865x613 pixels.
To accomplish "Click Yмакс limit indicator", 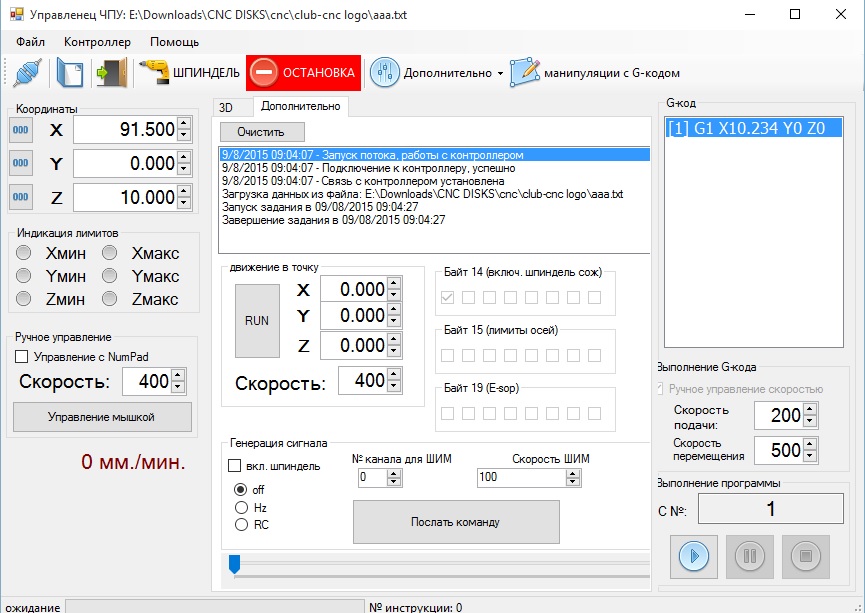I will coord(109,275).
